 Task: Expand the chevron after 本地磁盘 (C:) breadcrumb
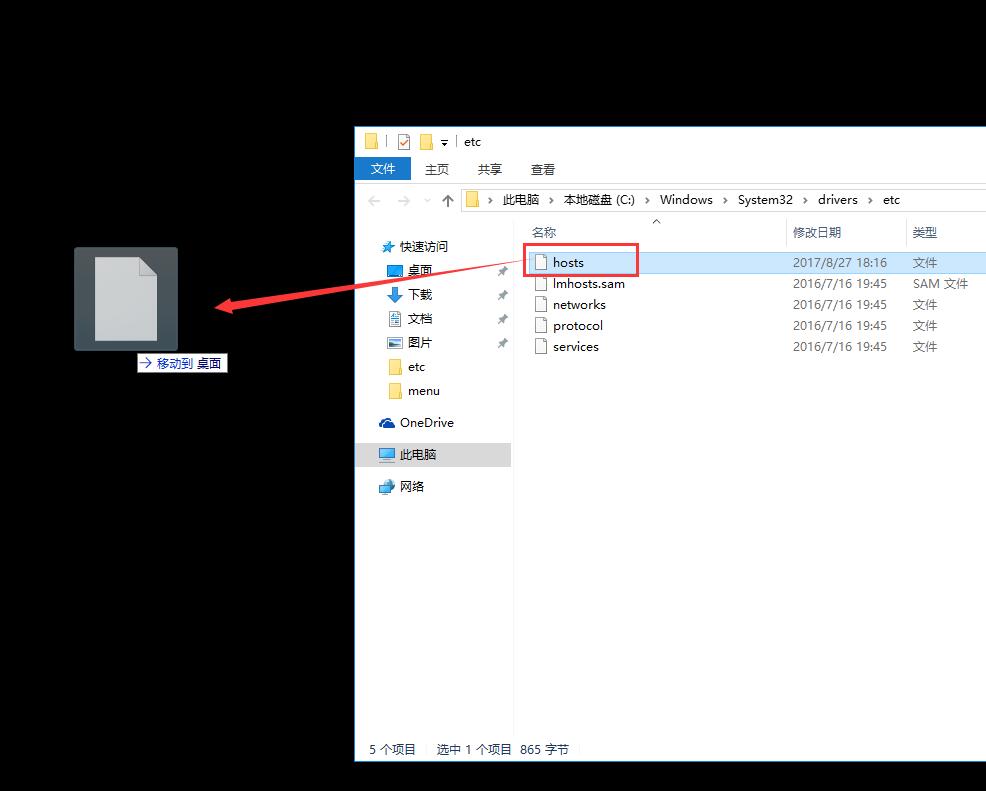click(x=647, y=200)
